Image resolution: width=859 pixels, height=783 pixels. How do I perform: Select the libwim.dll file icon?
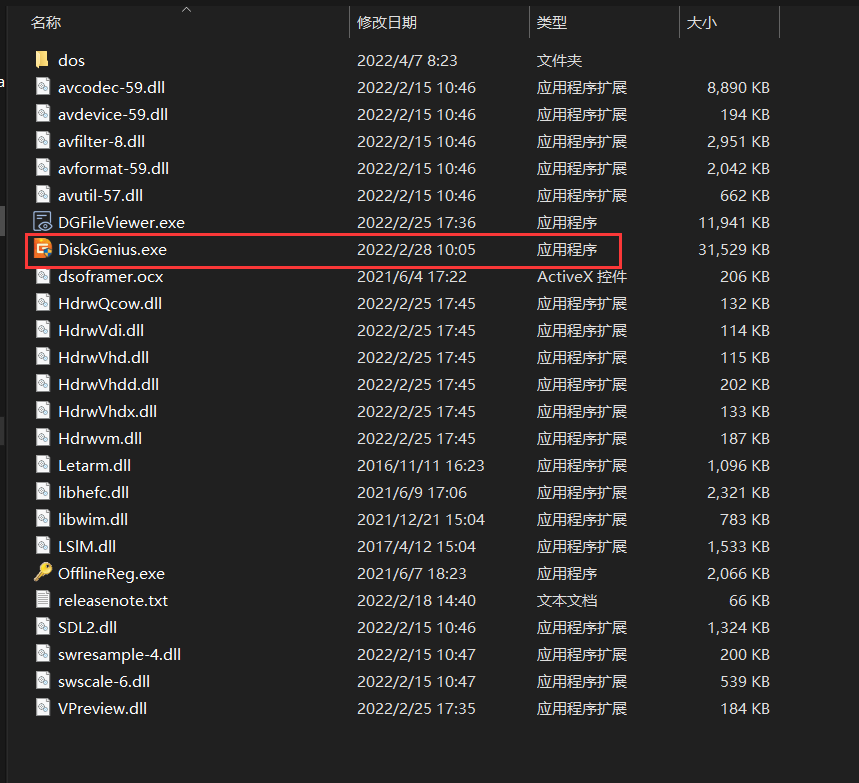tap(43, 519)
